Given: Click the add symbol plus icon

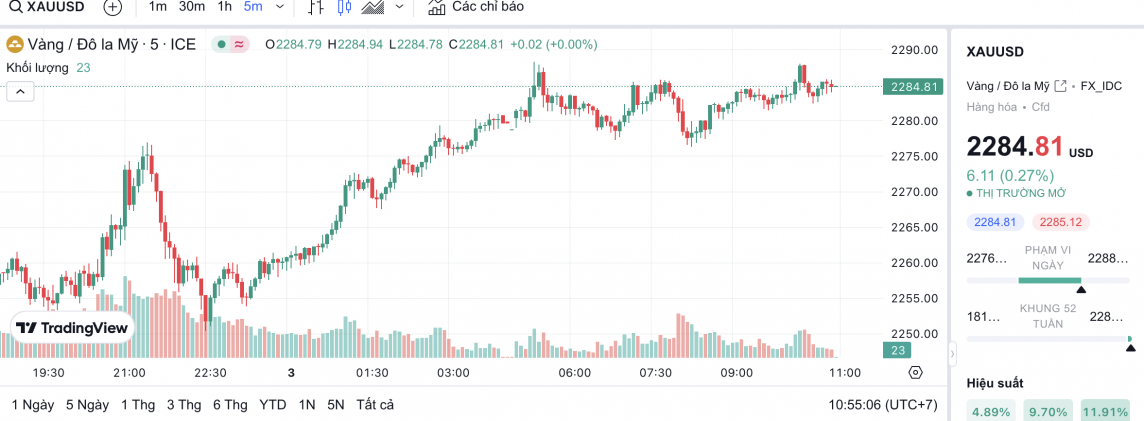Looking at the screenshot, I should click(x=113, y=7).
